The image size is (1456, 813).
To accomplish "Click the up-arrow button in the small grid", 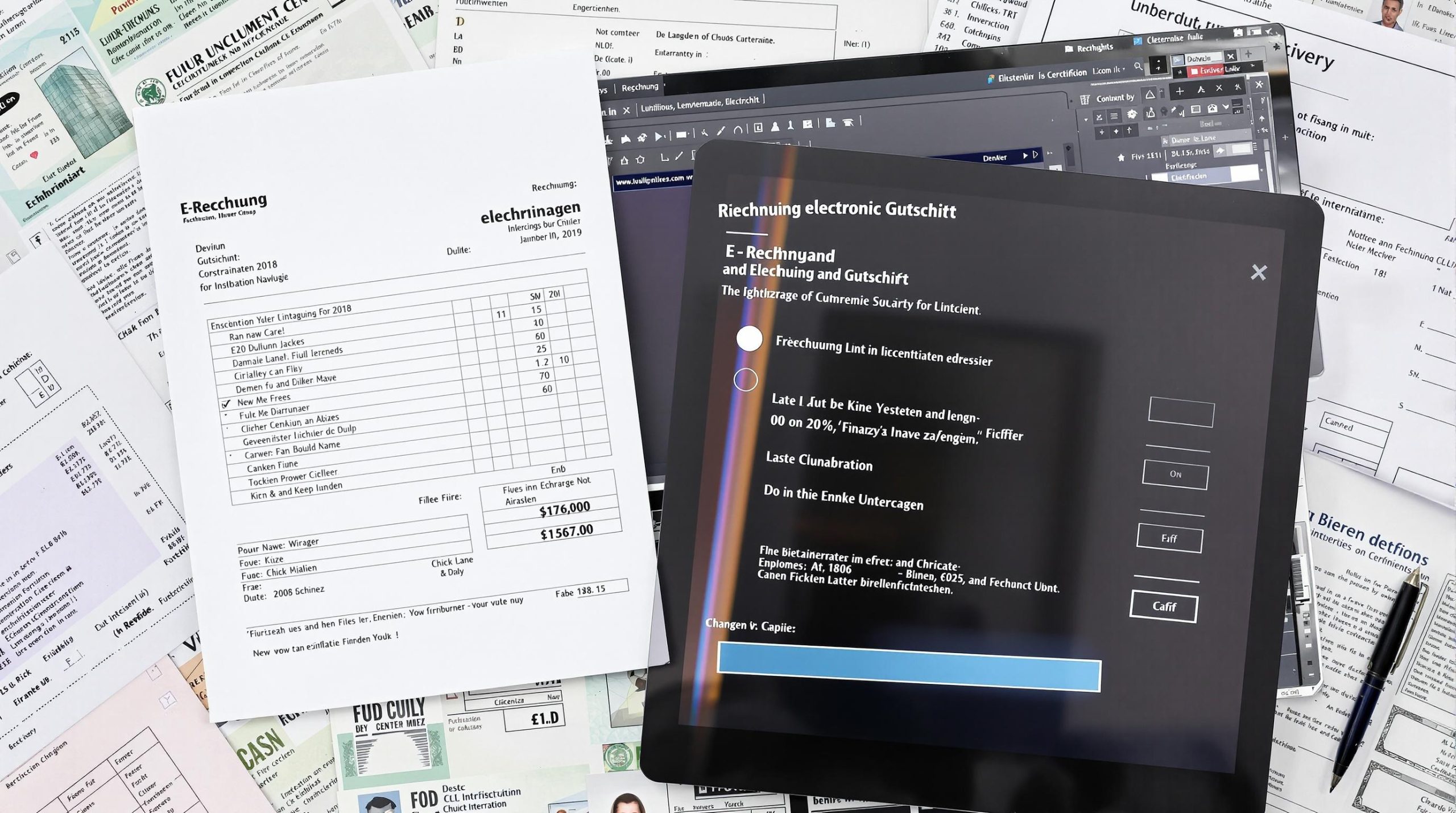I will [1129, 130].
